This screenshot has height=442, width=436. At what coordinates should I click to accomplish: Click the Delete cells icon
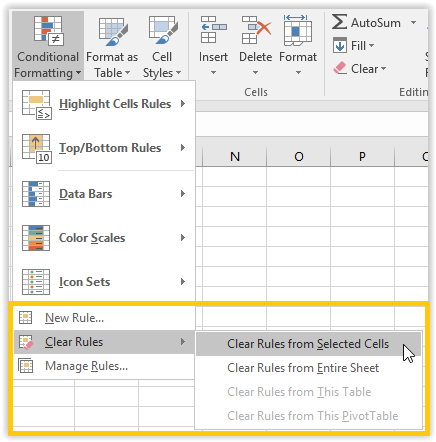[256, 30]
